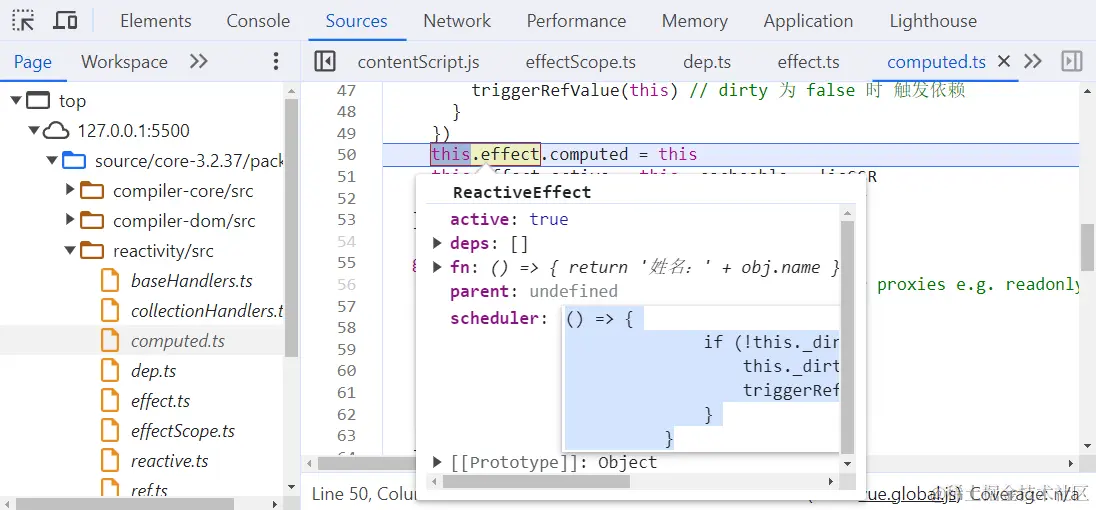The image size is (1096, 510).
Task: Go to the Application tab
Action: tap(808, 21)
